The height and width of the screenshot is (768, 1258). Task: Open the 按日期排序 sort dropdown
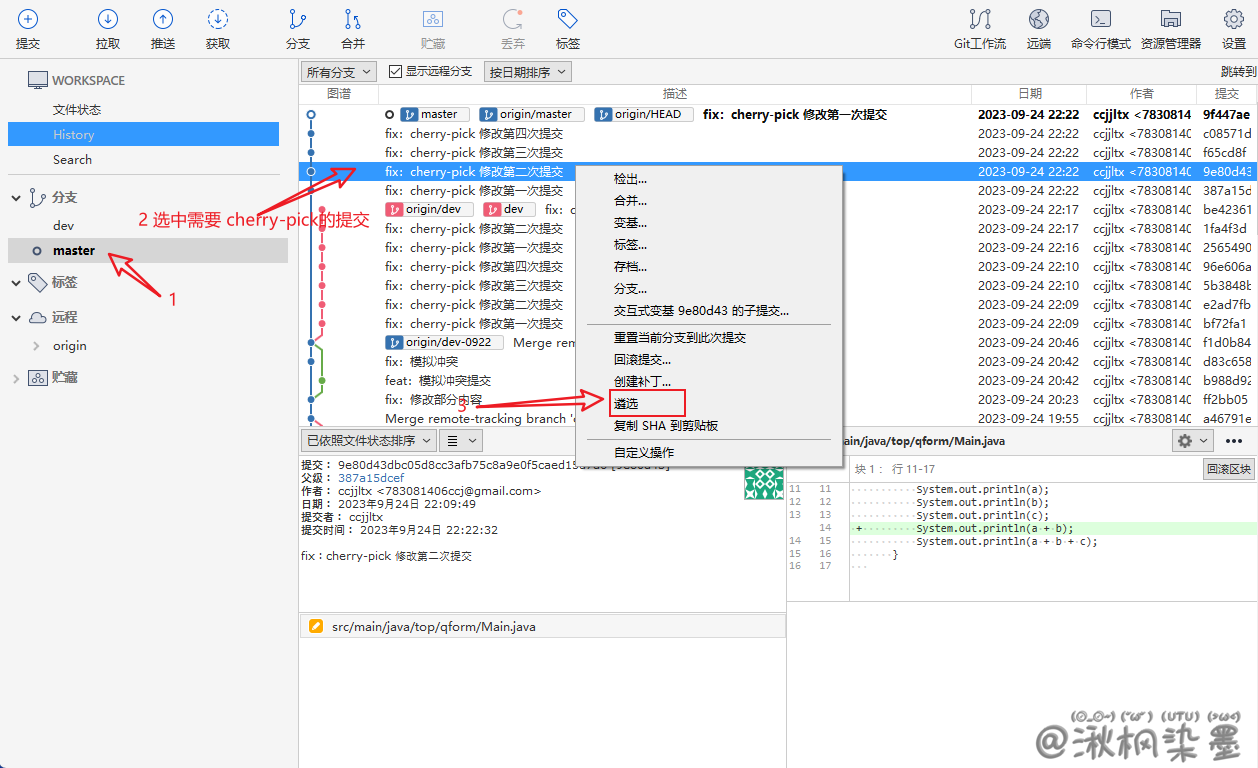coord(527,72)
